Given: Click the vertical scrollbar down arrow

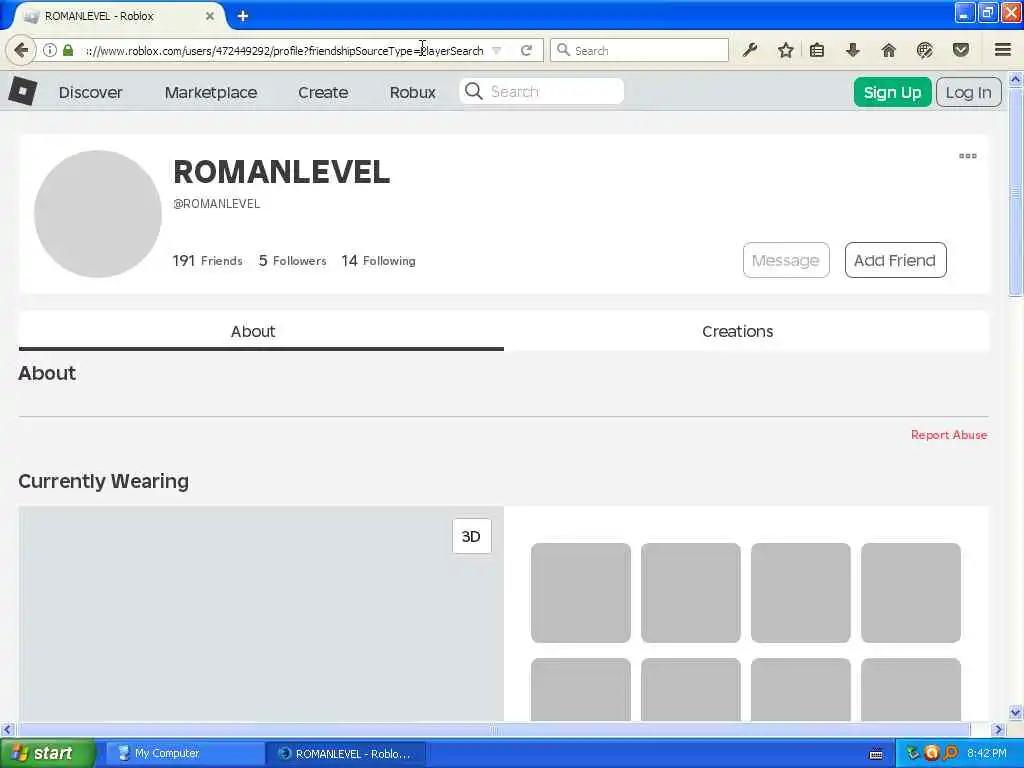Looking at the screenshot, I should pos(1016,712).
